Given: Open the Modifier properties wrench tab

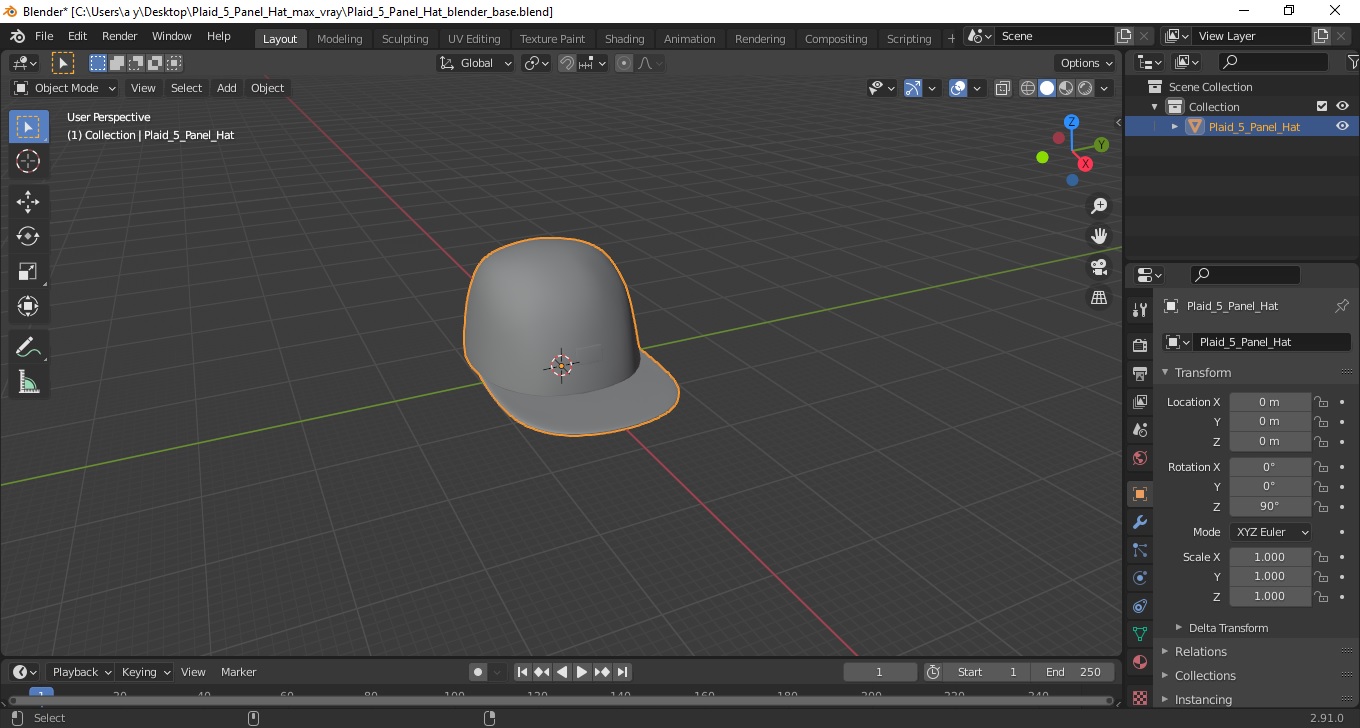Looking at the screenshot, I should (x=1139, y=522).
